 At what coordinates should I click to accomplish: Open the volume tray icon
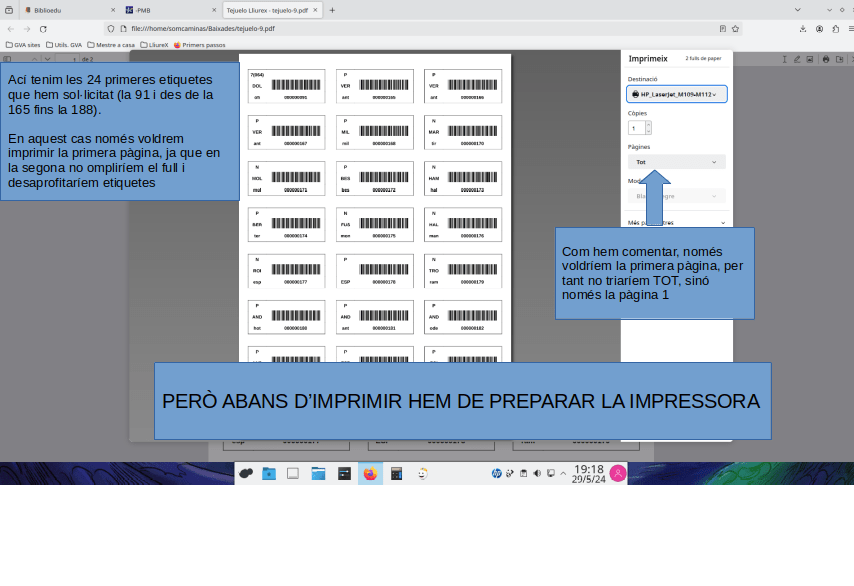(537, 473)
